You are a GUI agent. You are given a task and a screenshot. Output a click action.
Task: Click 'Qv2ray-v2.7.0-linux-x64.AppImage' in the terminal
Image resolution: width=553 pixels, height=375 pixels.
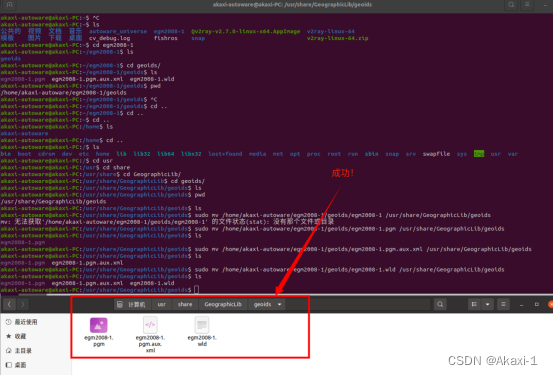point(245,31)
